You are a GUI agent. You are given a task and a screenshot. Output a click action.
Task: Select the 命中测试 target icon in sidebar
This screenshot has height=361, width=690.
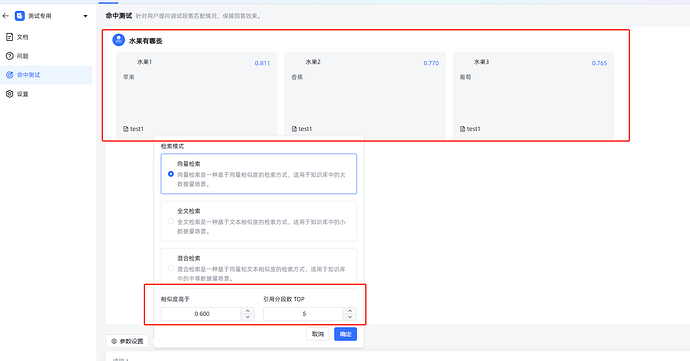[x=9, y=75]
